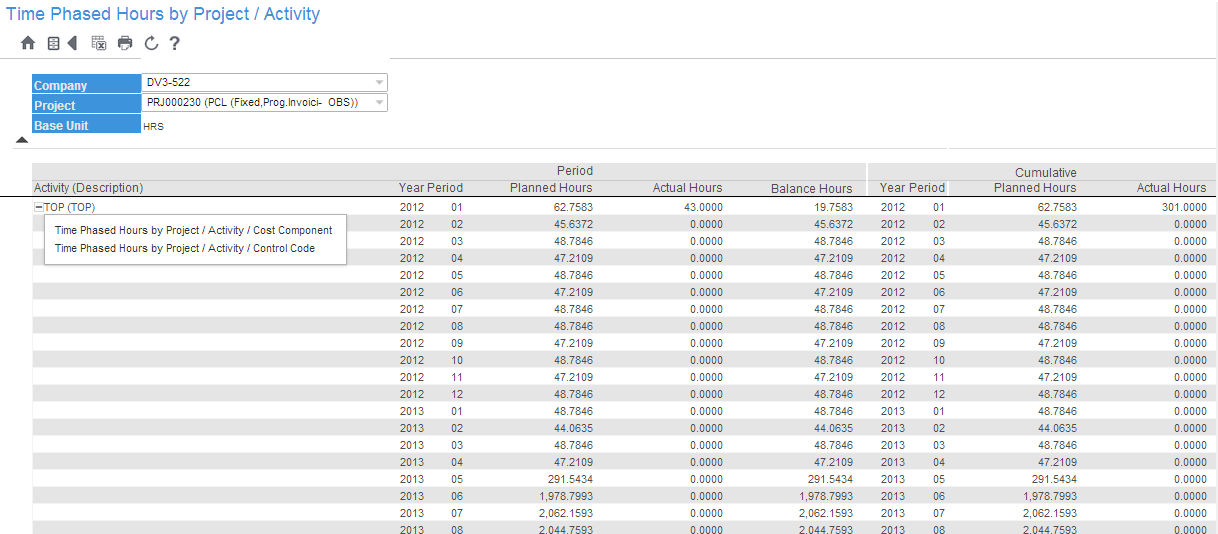1218x534 pixels.
Task: Export the report to Excel
Action: point(99,43)
